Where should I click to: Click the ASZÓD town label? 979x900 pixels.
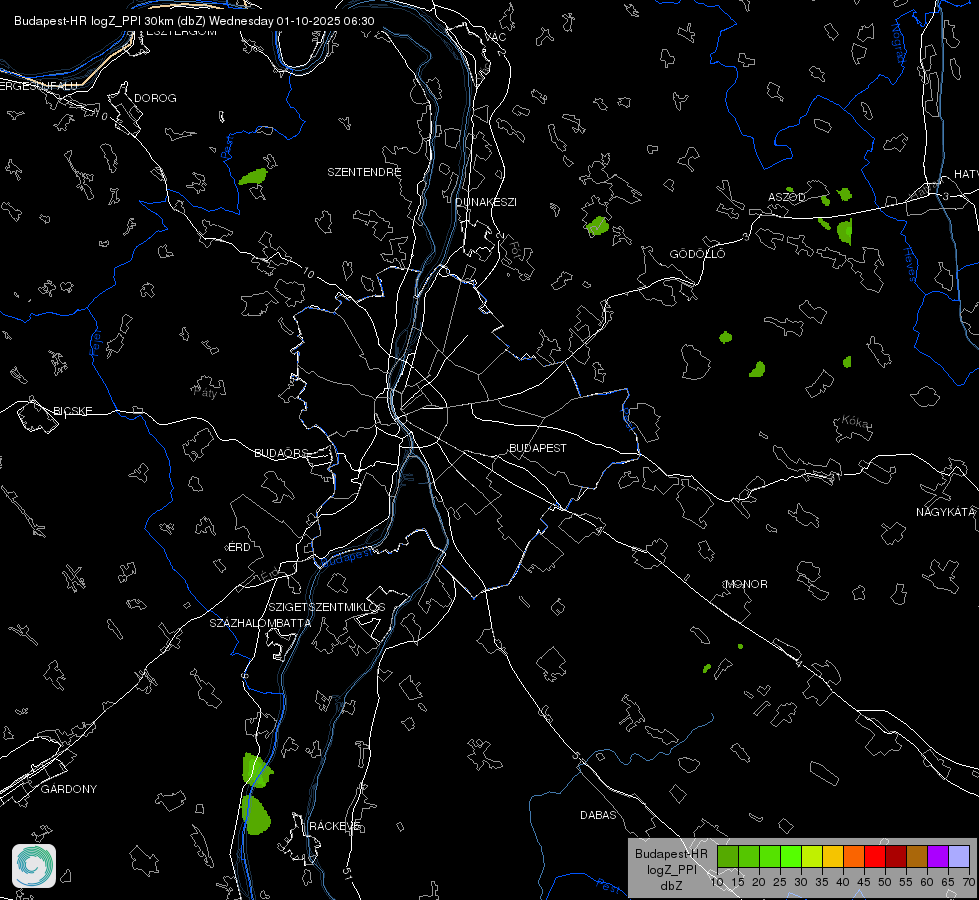(x=786, y=197)
